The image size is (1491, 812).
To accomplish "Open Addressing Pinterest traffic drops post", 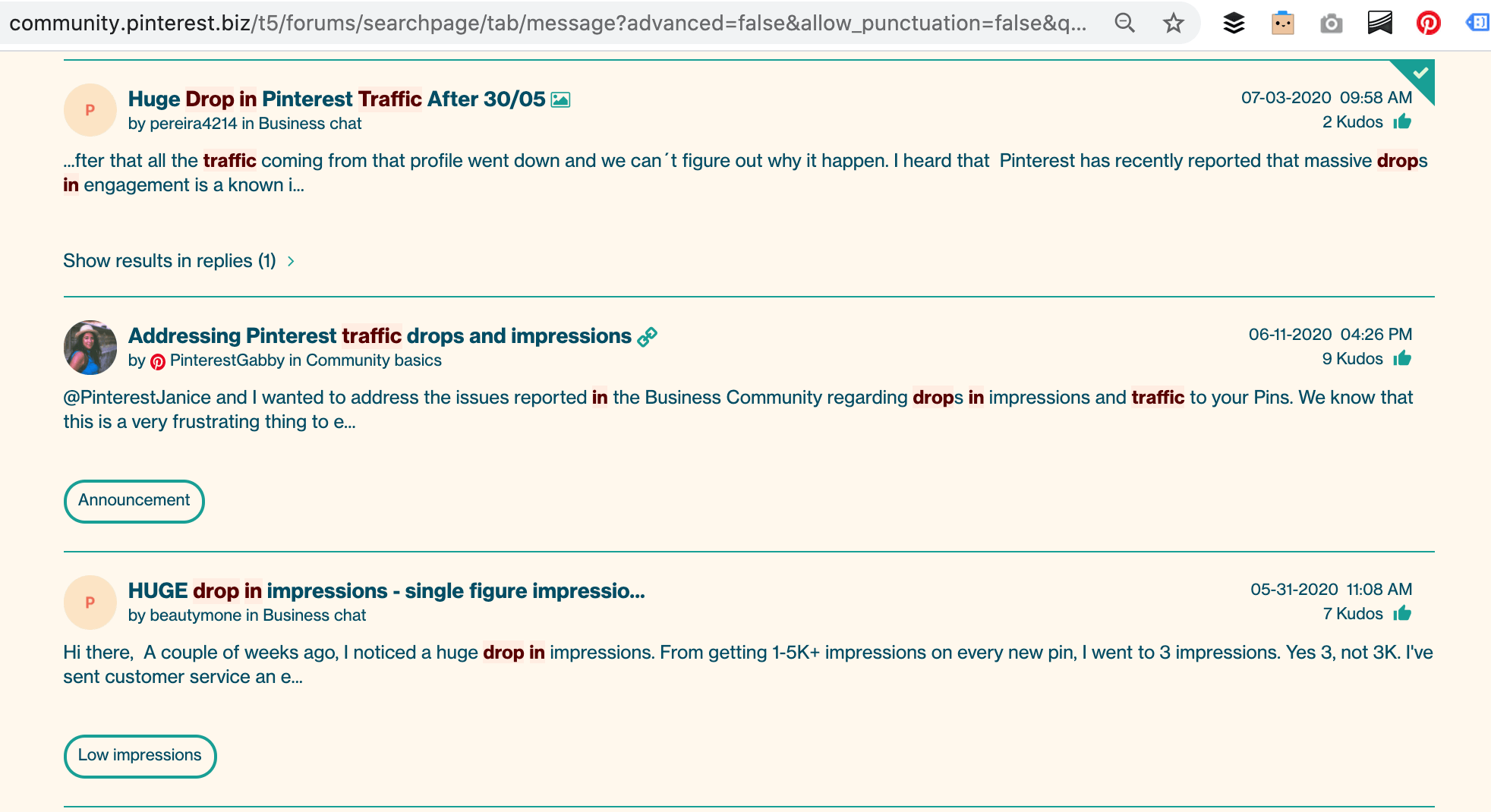I will coord(380,336).
